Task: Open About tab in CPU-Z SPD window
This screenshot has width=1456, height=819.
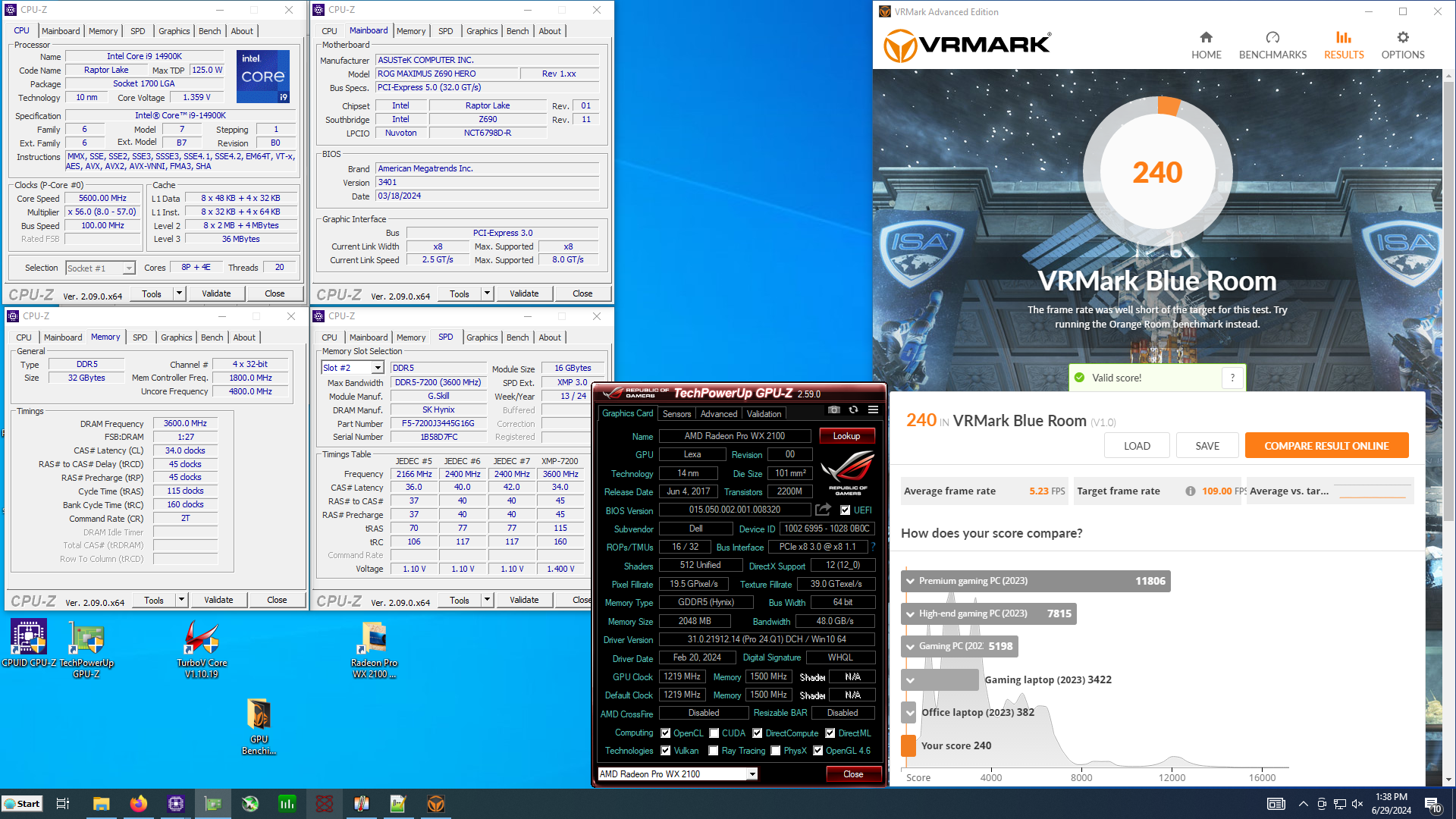Action: point(550,337)
